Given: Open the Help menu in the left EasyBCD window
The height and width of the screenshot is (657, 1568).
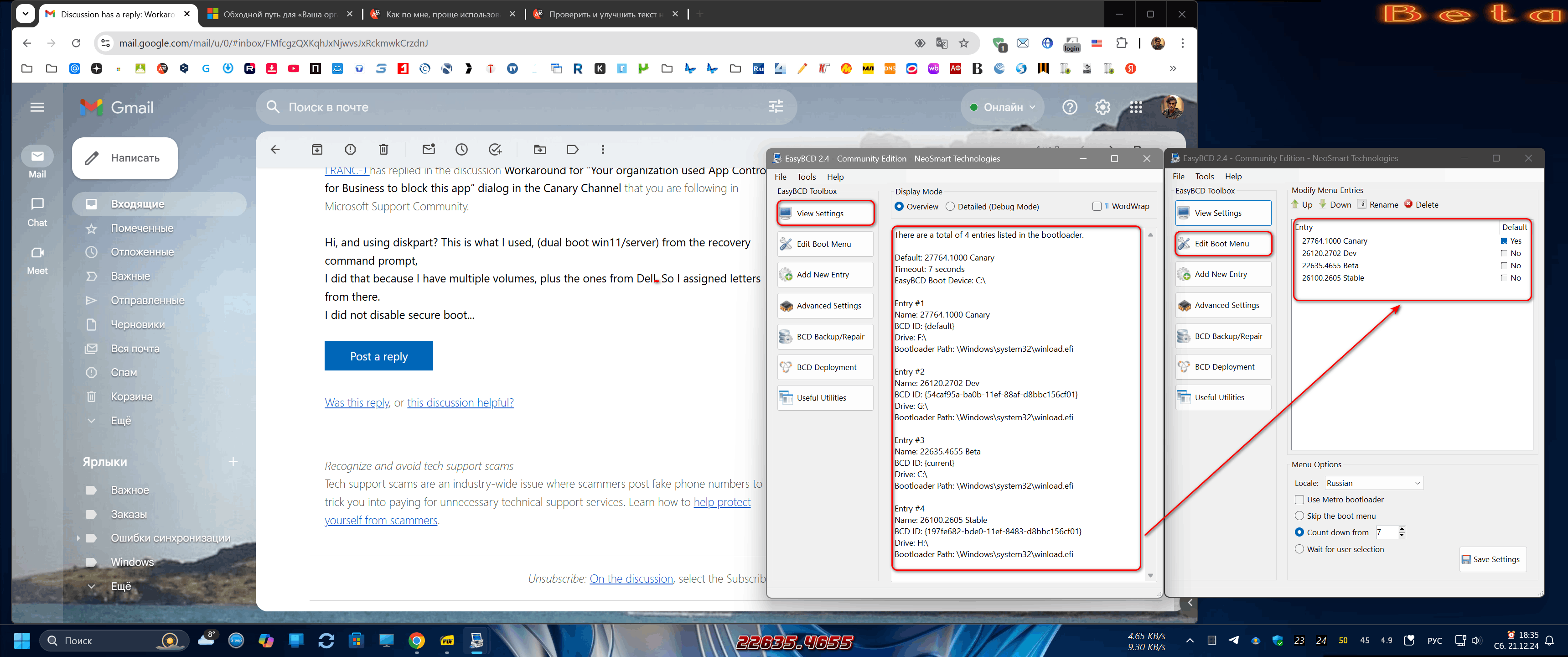Looking at the screenshot, I should (835, 177).
